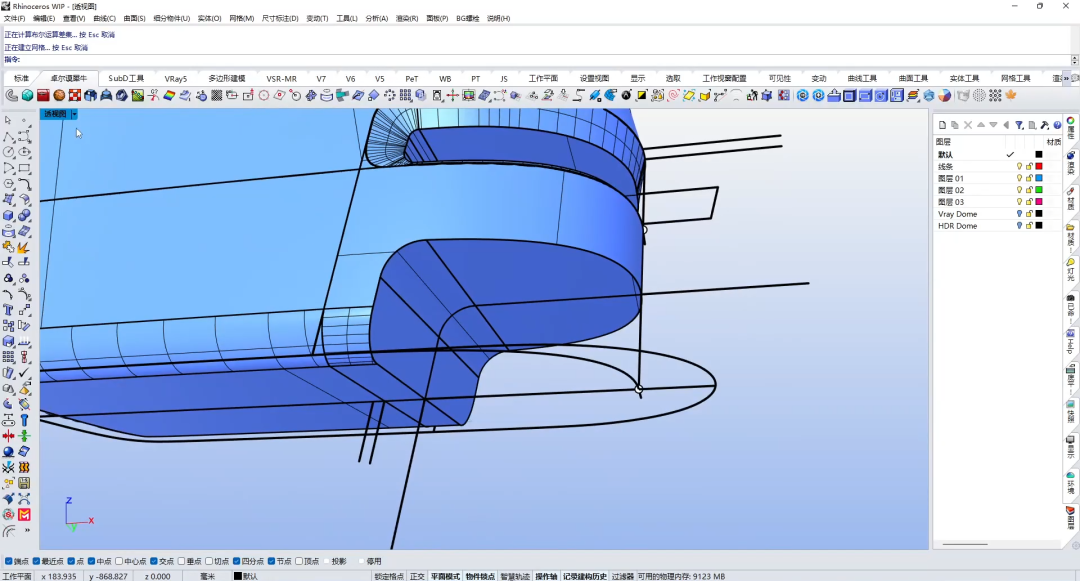Click the red-white checkered sphere toolbar icon

(x=75, y=95)
